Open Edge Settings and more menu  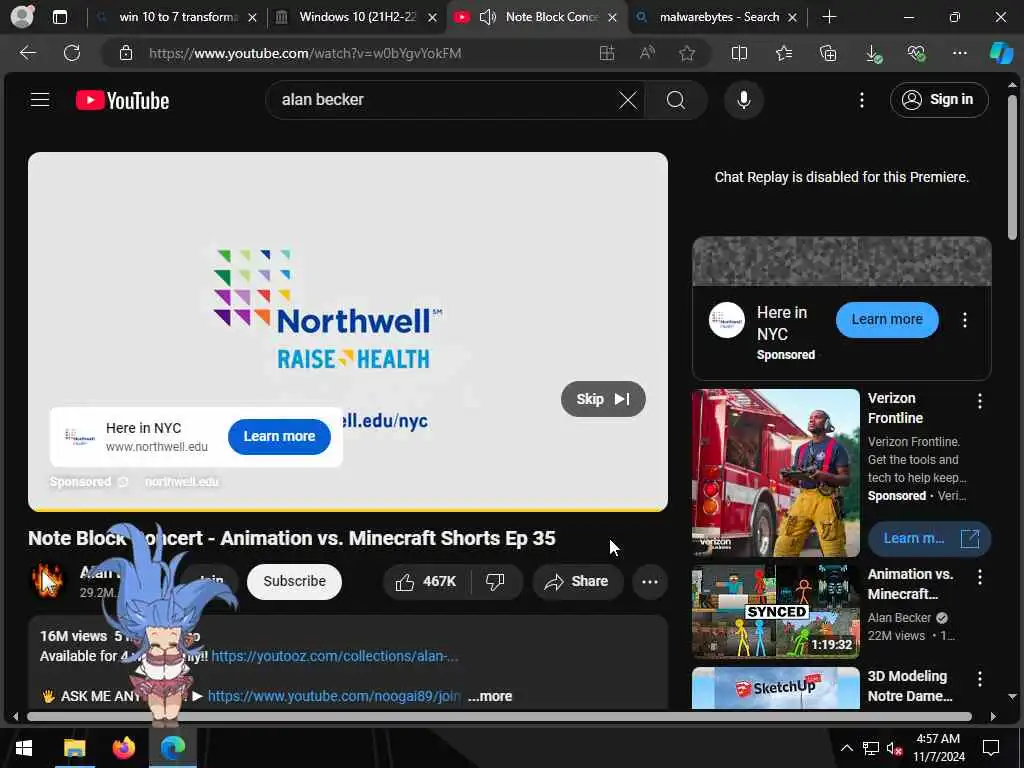pyautogui.click(x=959, y=53)
